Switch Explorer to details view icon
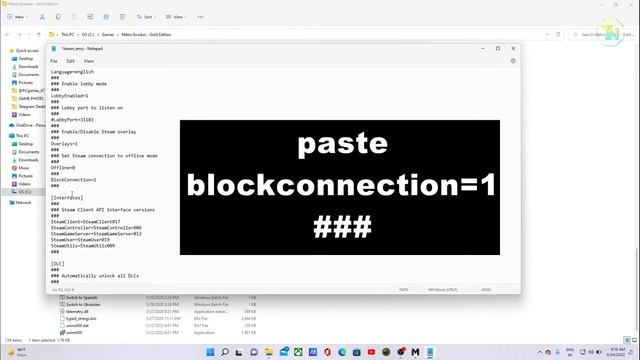This screenshot has height=360, width=640. click(627, 340)
